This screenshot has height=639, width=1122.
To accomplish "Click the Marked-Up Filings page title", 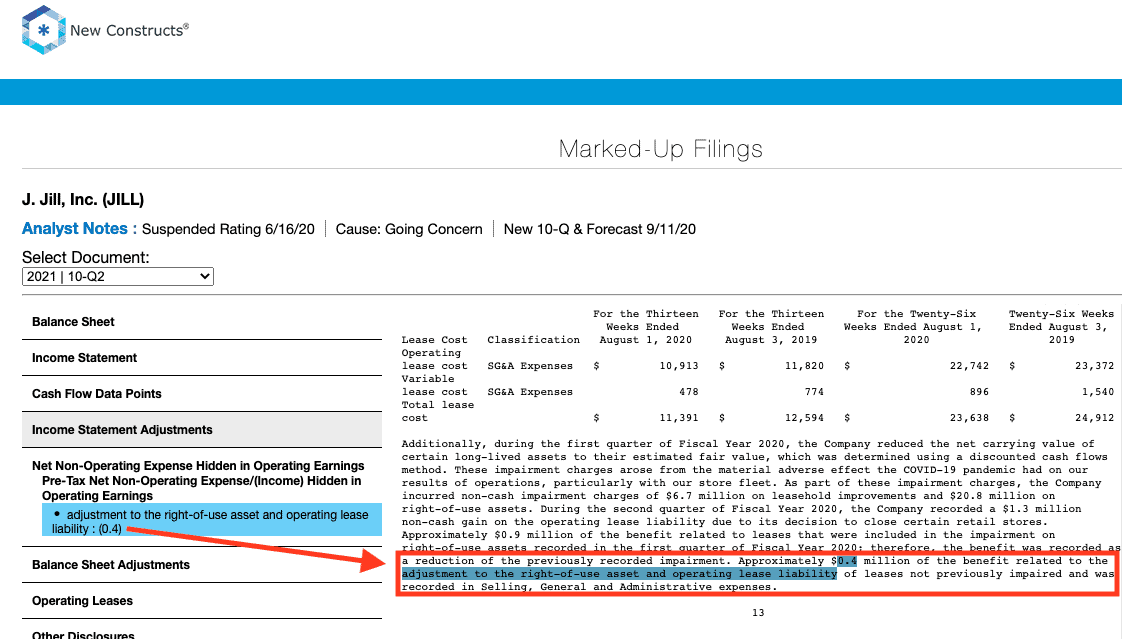I will click(x=660, y=149).
